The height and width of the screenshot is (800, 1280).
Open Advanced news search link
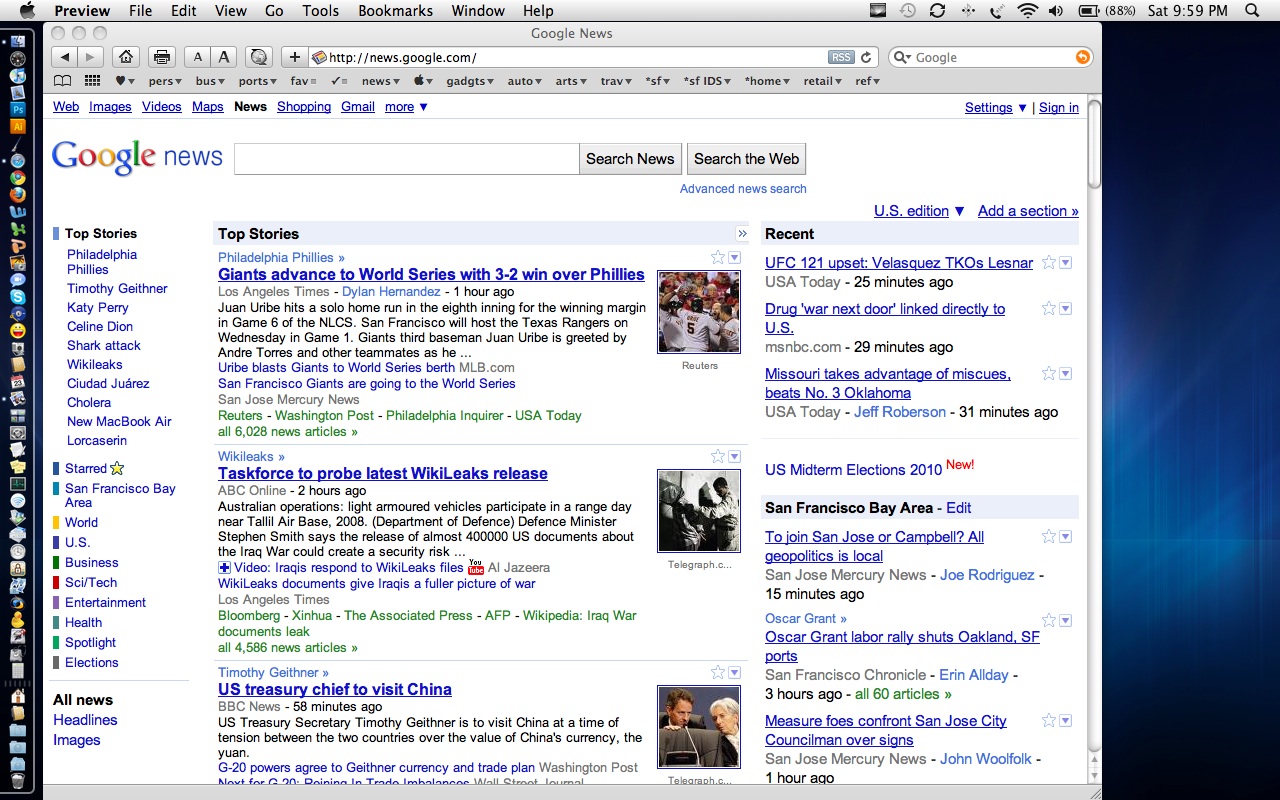tap(743, 189)
